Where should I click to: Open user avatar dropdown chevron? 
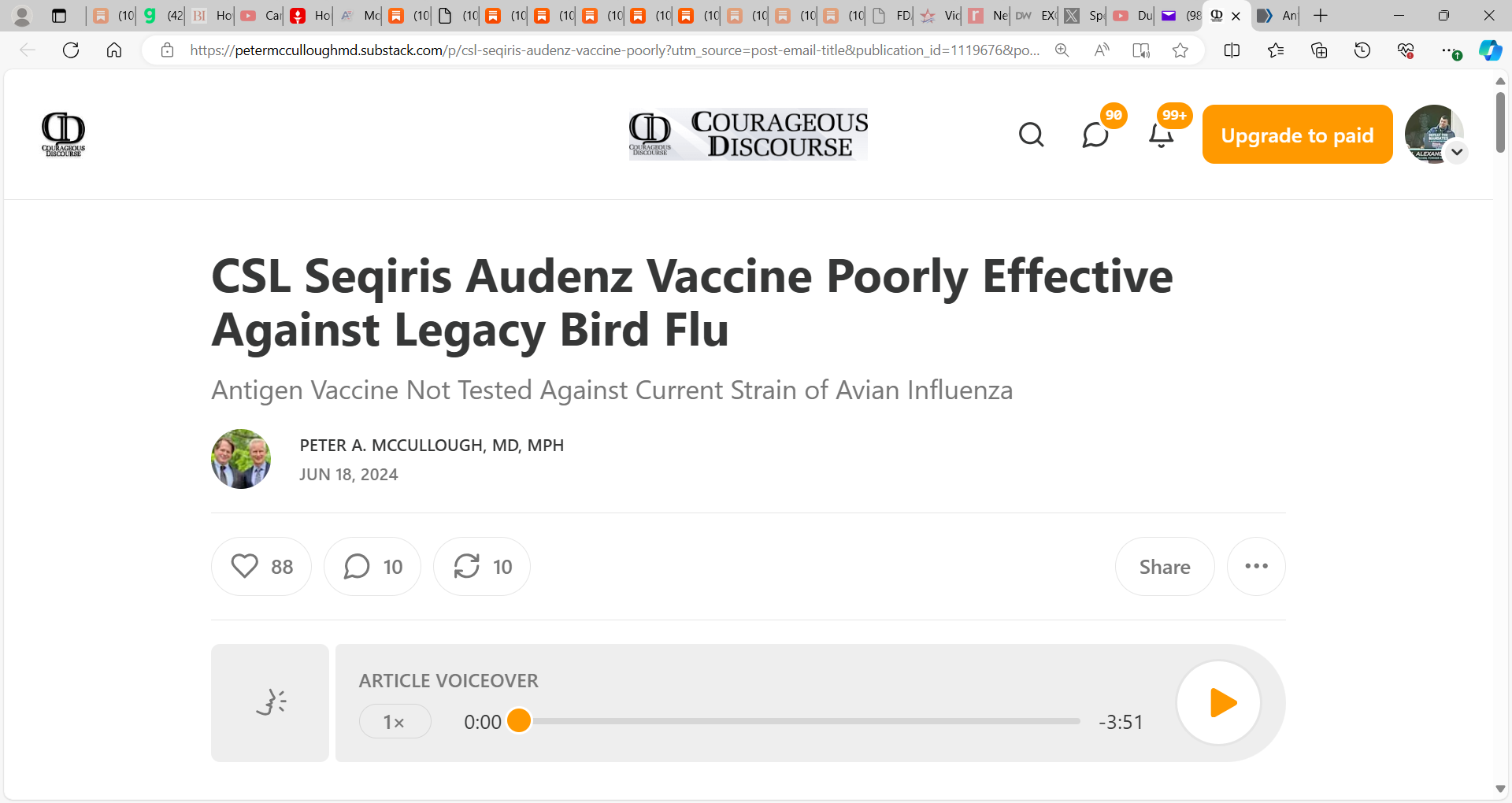pyautogui.click(x=1457, y=152)
